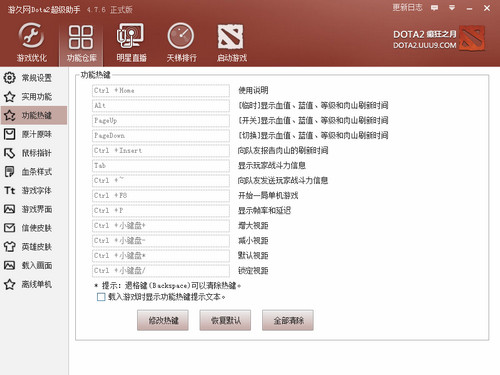Select the 功能仓库 grid icon

coord(81,37)
